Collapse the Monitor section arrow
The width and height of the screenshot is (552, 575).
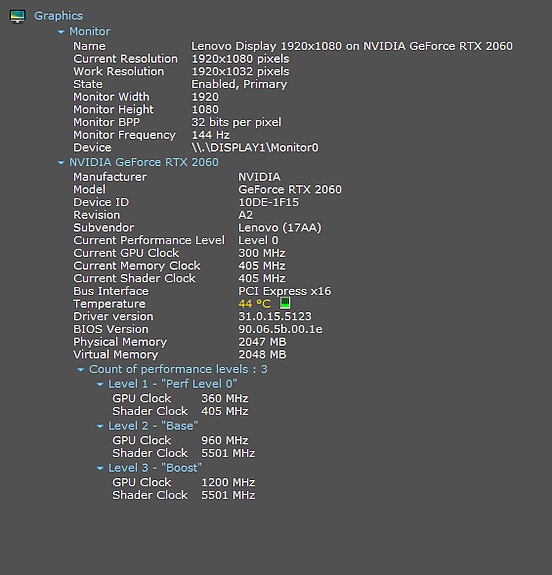click(61, 32)
